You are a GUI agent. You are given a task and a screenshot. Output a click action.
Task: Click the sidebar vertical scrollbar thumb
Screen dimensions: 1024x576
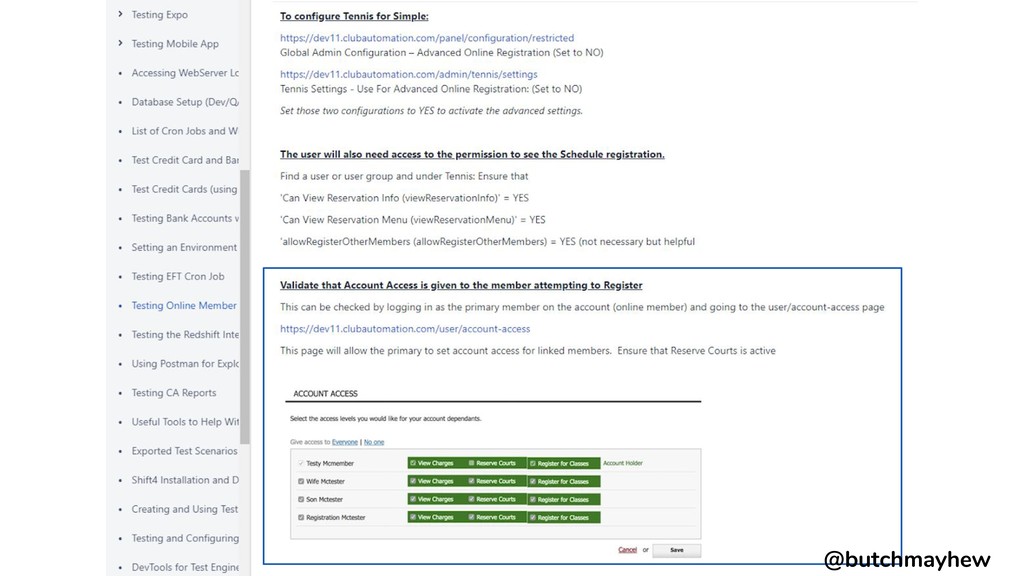point(245,307)
